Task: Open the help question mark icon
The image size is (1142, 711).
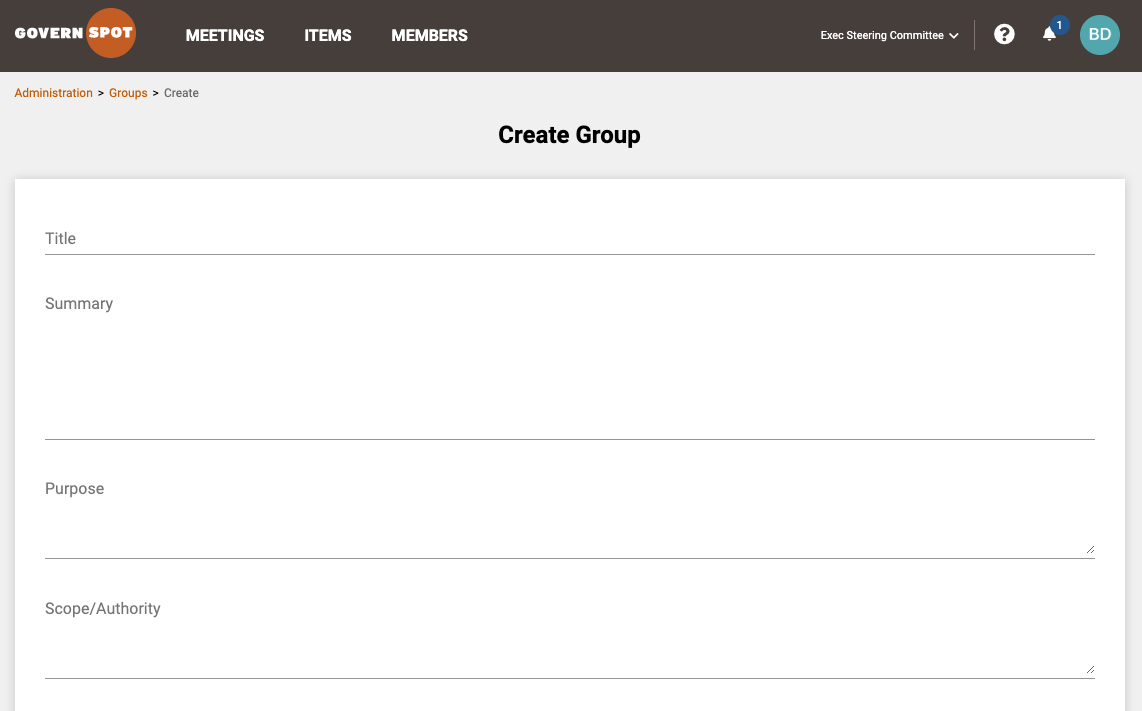Action: click(1004, 34)
